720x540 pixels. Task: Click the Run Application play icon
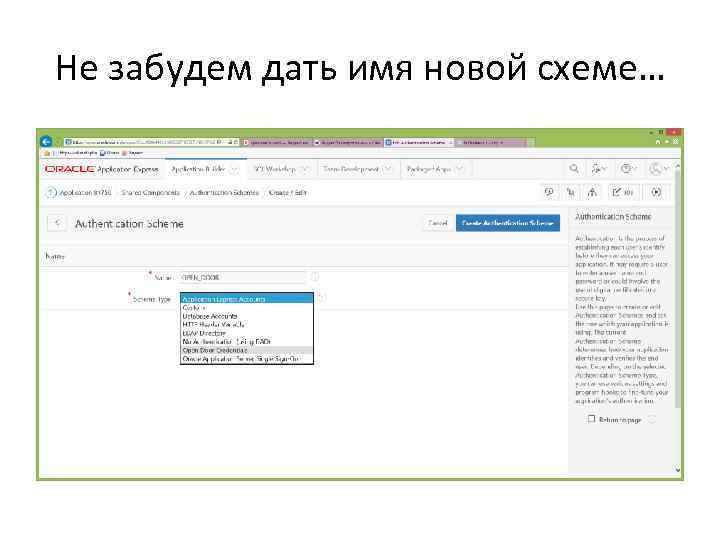[x=657, y=192]
